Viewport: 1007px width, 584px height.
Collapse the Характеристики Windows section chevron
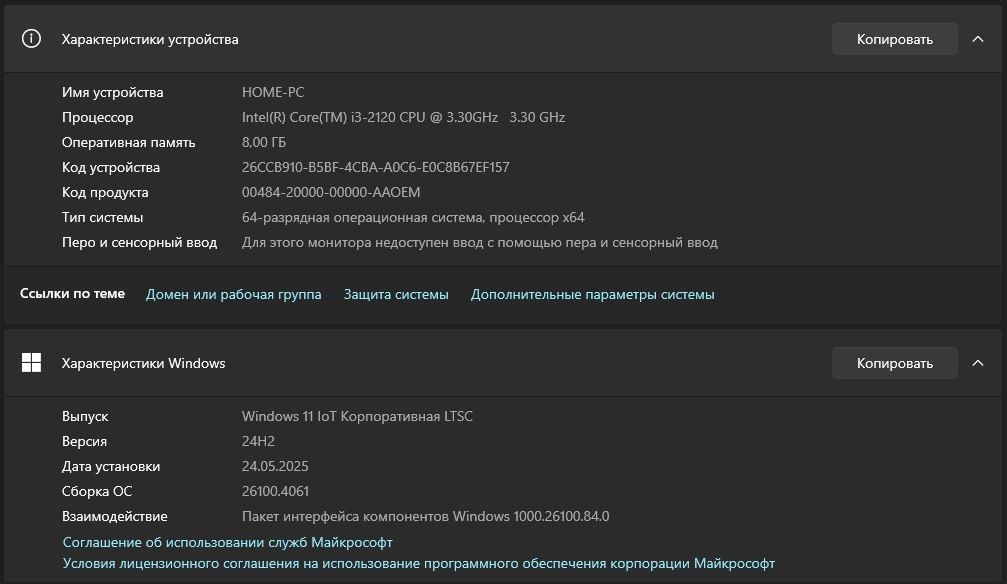[977, 363]
